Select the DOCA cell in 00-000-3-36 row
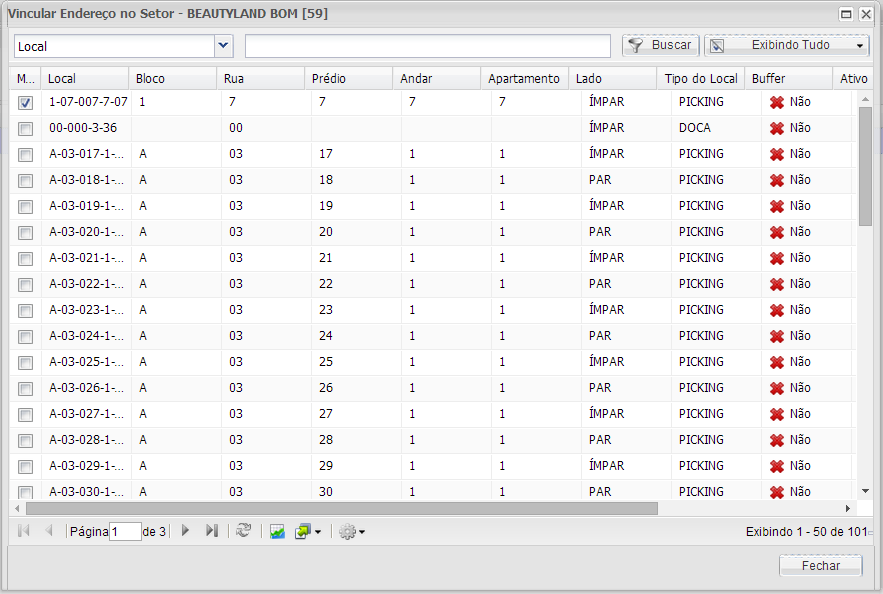883x594 pixels. pyautogui.click(x=716, y=128)
